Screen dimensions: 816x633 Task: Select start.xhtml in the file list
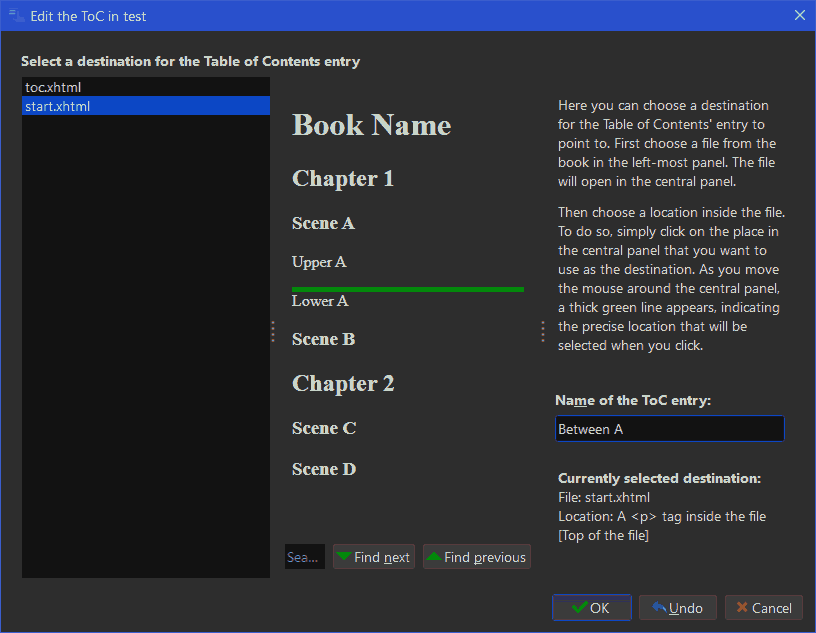point(146,106)
